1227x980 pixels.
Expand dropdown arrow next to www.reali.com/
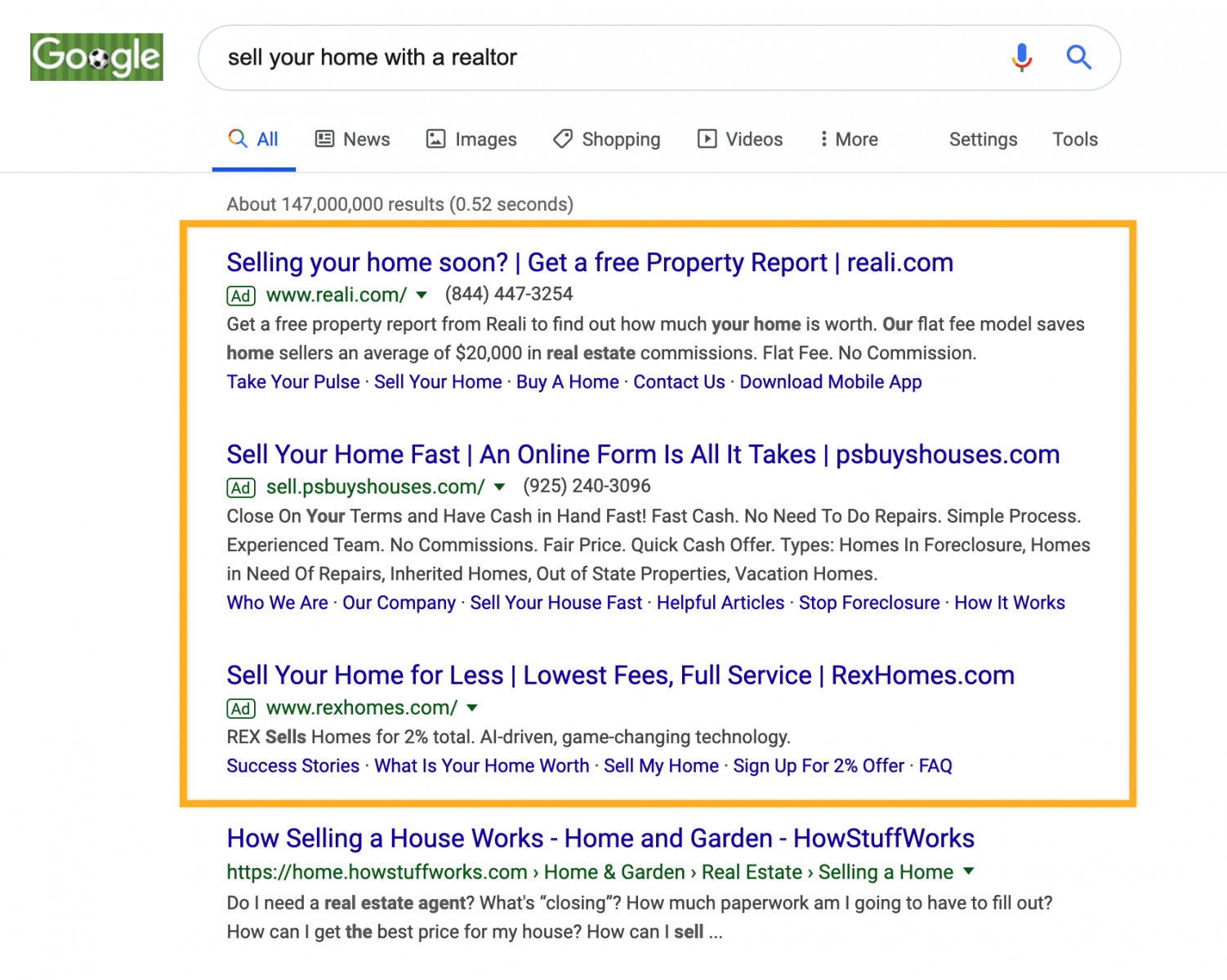coord(422,296)
